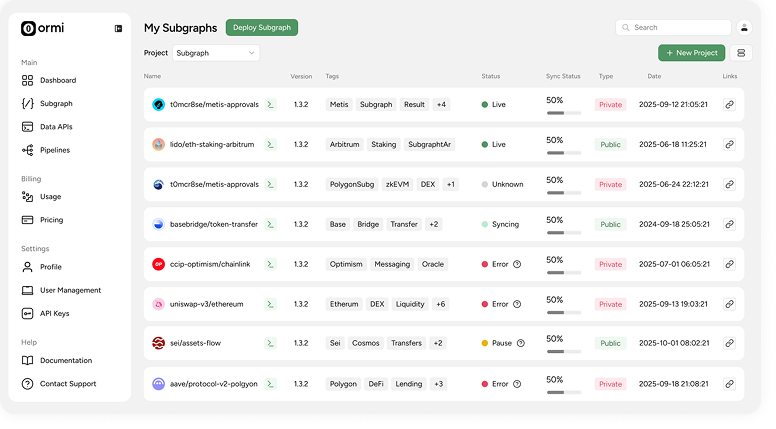
Task: Collapse the sidebar with the panel icon
Action: coord(118,29)
